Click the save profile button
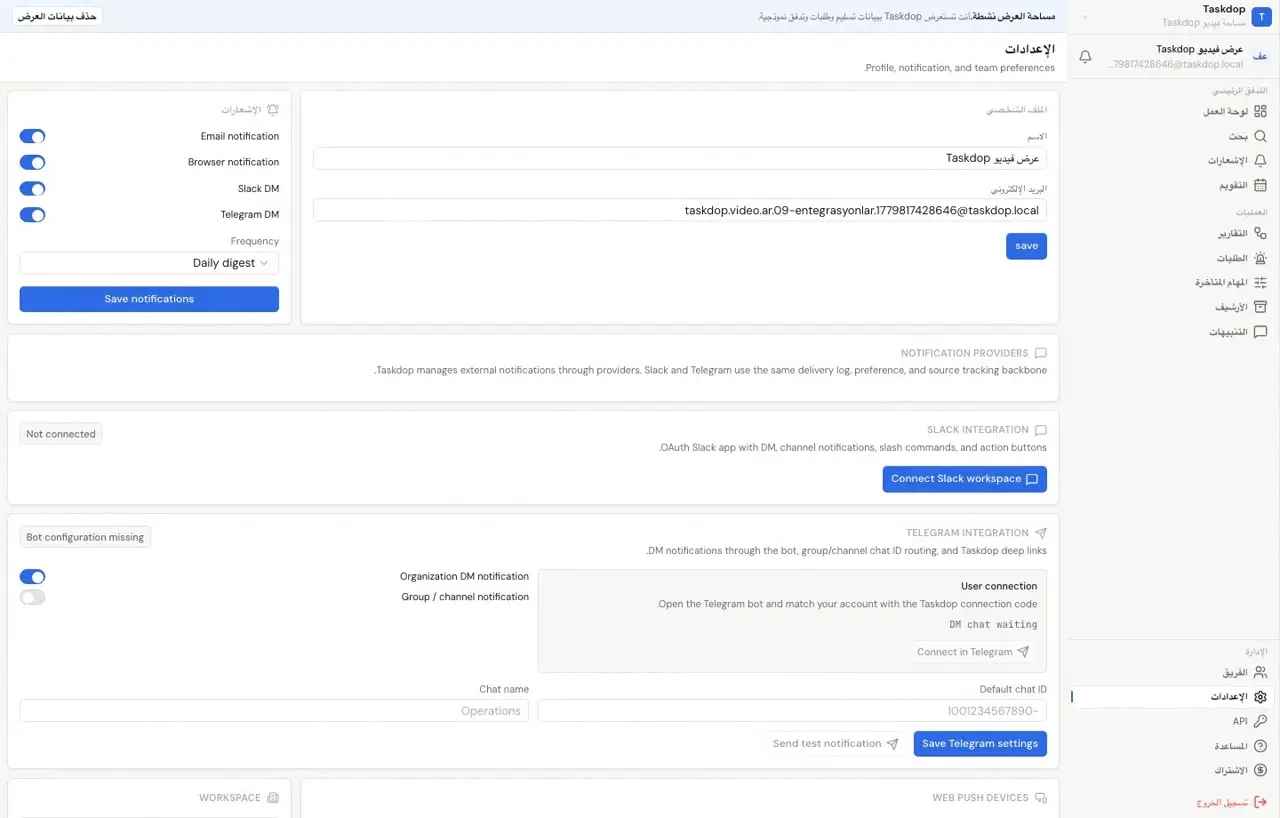1280x818 pixels. [x=1026, y=246]
